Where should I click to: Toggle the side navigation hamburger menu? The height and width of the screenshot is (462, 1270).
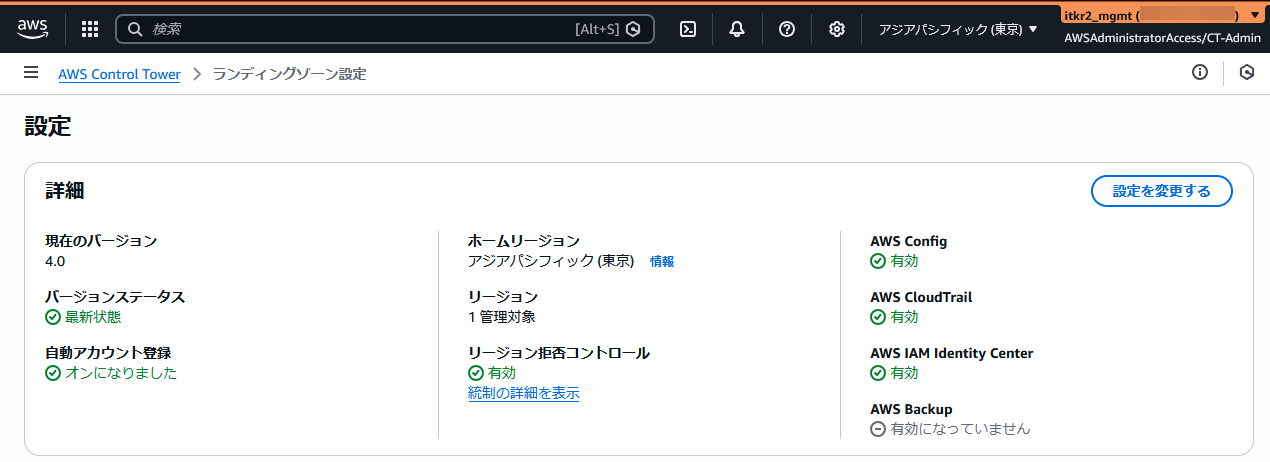pyautogui.click(x=31, y=73)
